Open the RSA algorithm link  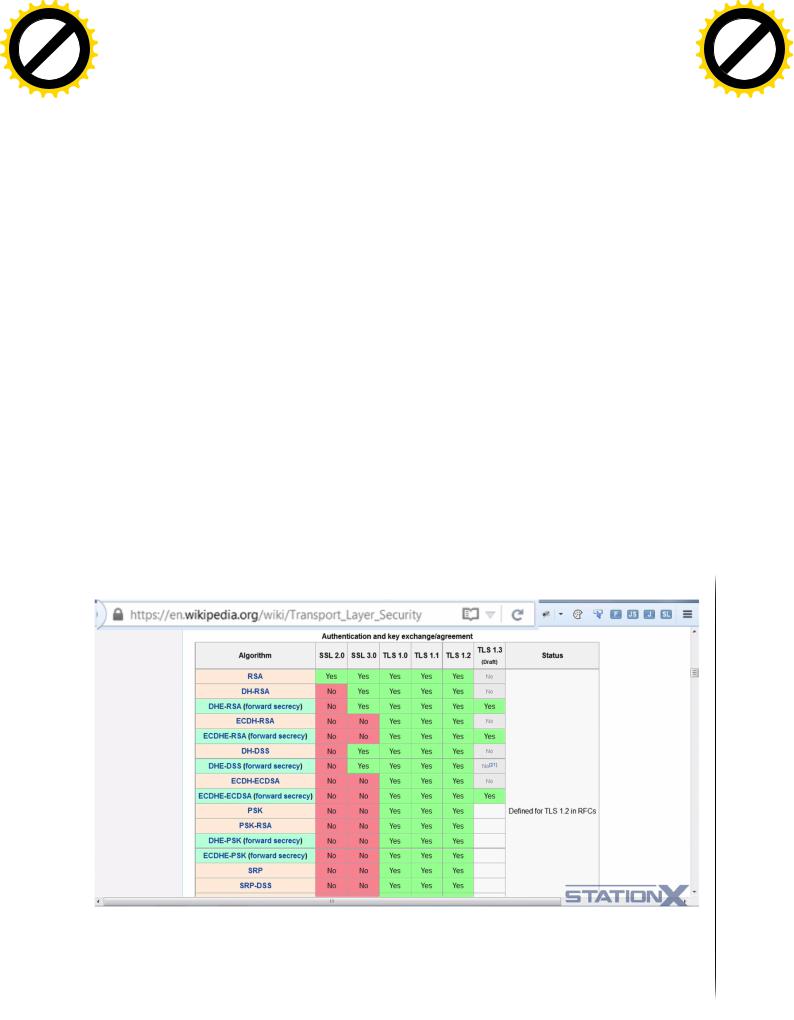[x=255, y=677]
